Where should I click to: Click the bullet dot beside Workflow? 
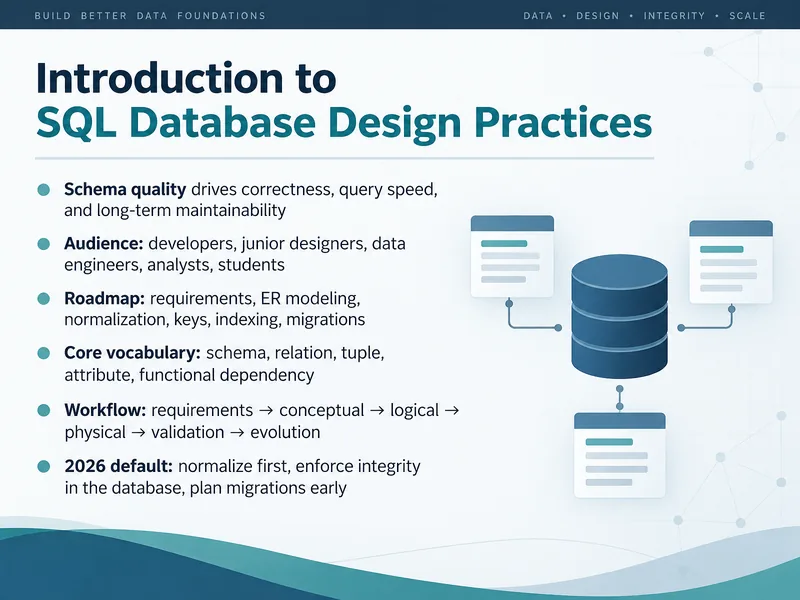click(x=44, y=410)
